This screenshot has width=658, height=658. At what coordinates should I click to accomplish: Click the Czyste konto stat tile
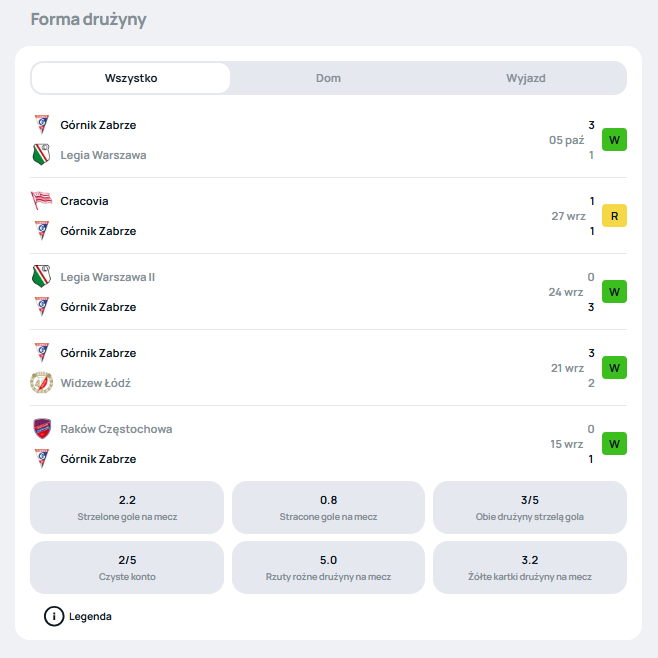tap(127, 567)
